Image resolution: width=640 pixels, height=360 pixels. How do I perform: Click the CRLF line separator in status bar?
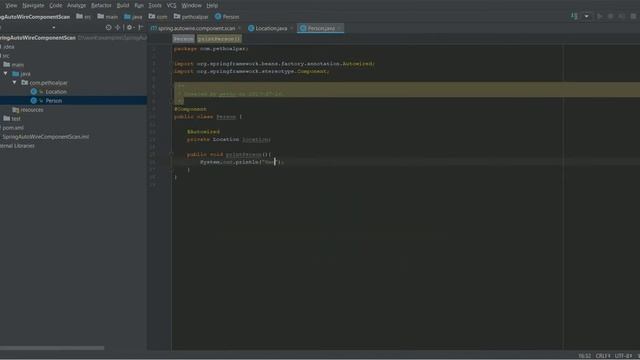pos(603,356)
